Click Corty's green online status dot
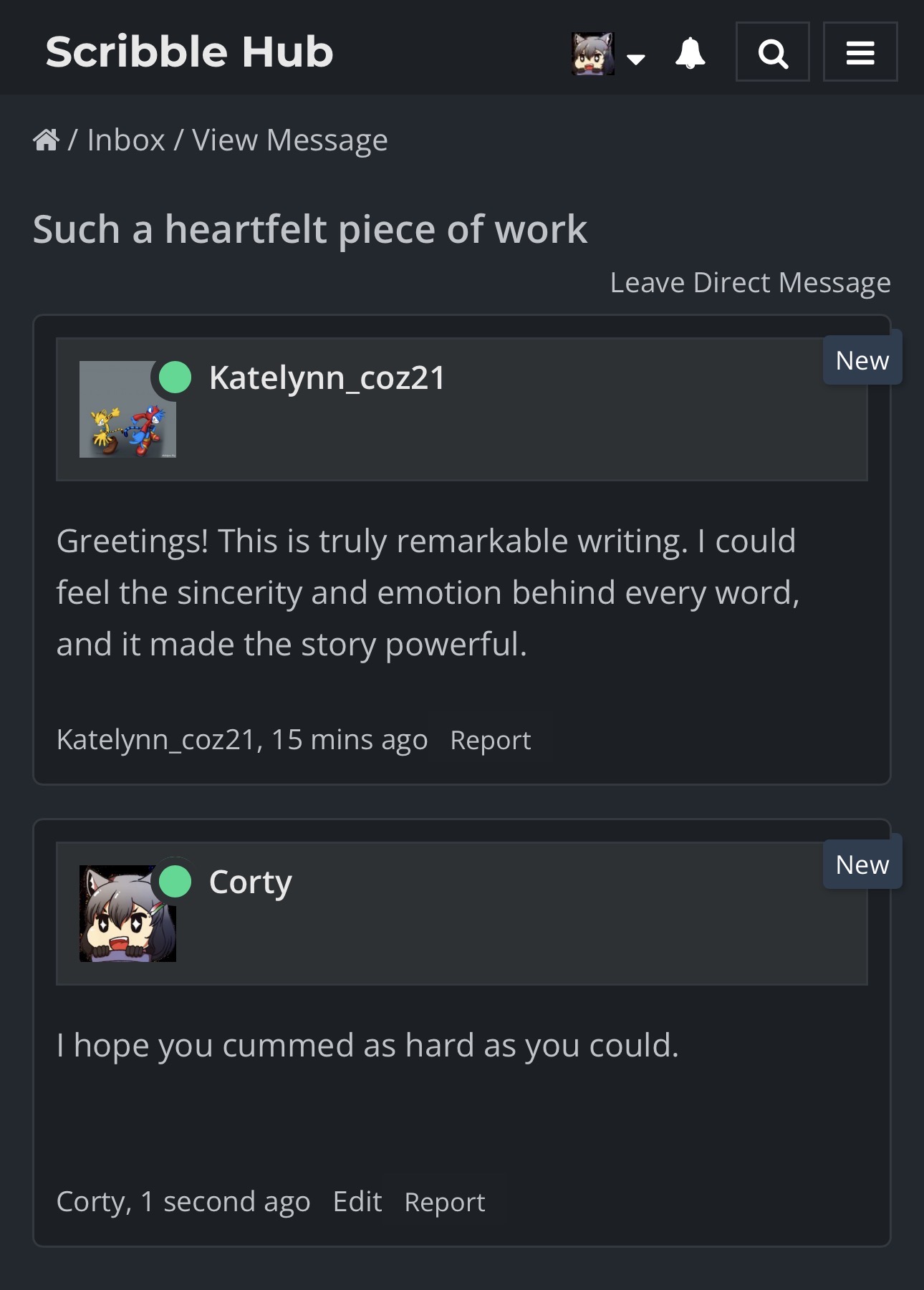This screenshot has height=1290, width=924. point(175,881)
